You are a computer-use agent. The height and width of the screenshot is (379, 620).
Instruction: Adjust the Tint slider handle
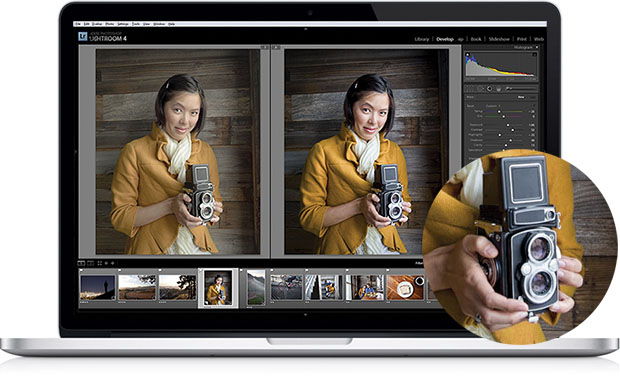click(504, 117)
